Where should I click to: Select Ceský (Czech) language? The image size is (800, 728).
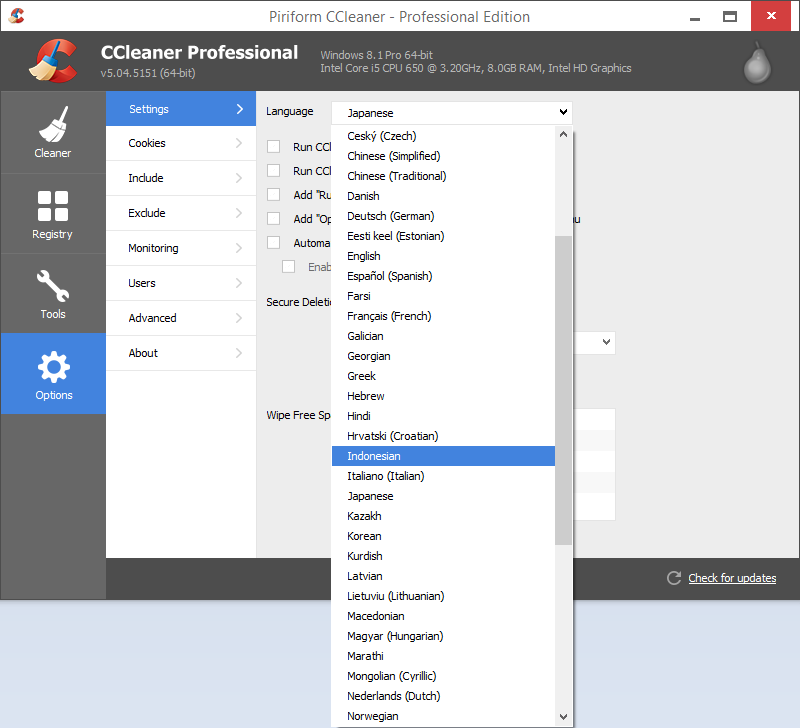click(x=443, y=136)
